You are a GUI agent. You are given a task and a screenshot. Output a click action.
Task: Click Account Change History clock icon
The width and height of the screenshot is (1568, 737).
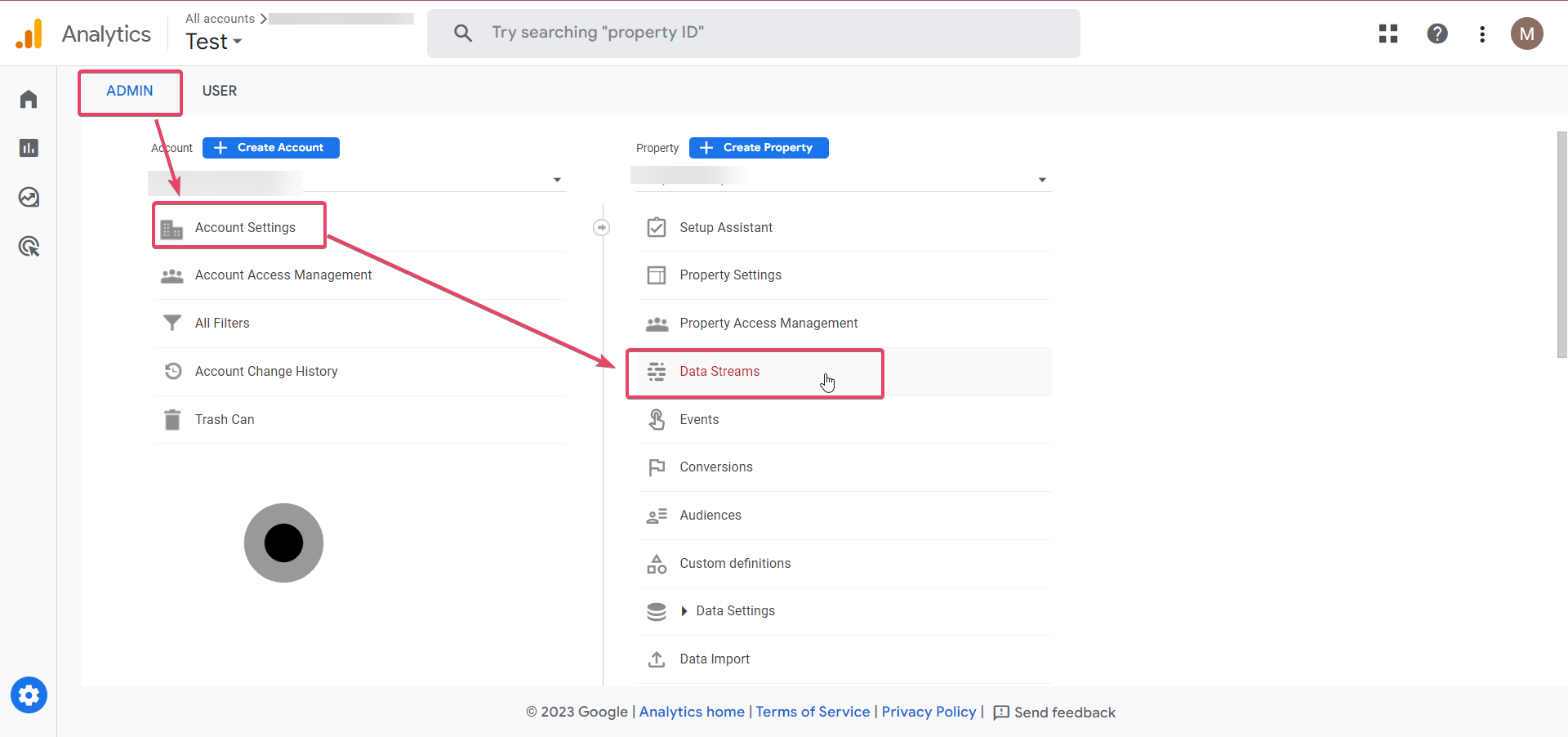pos(172,371)
